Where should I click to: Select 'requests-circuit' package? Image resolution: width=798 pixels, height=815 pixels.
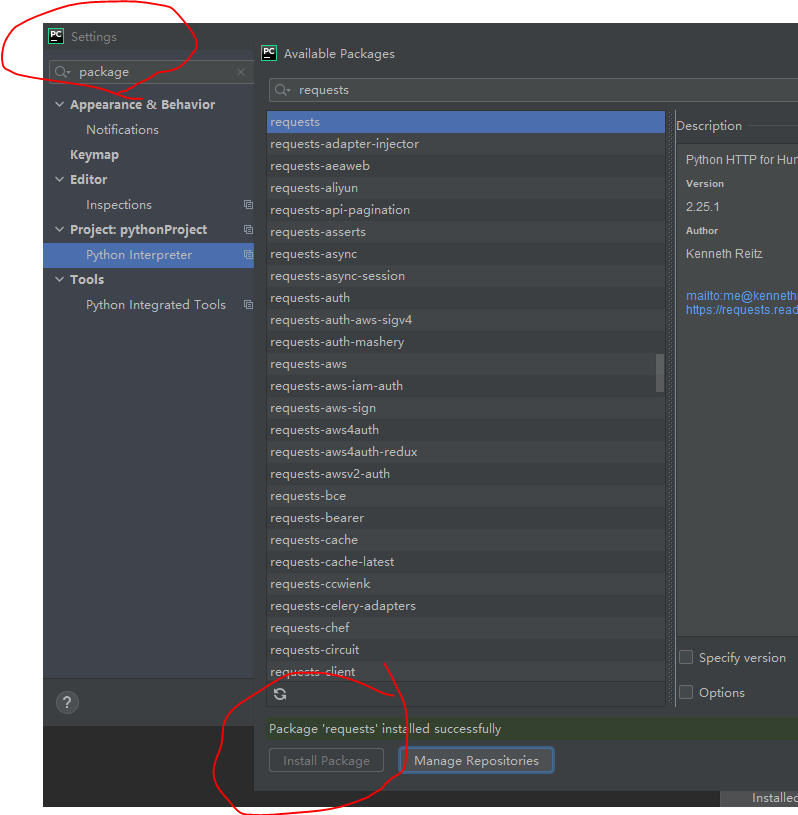pyautogui.click(x=466, y=650)
